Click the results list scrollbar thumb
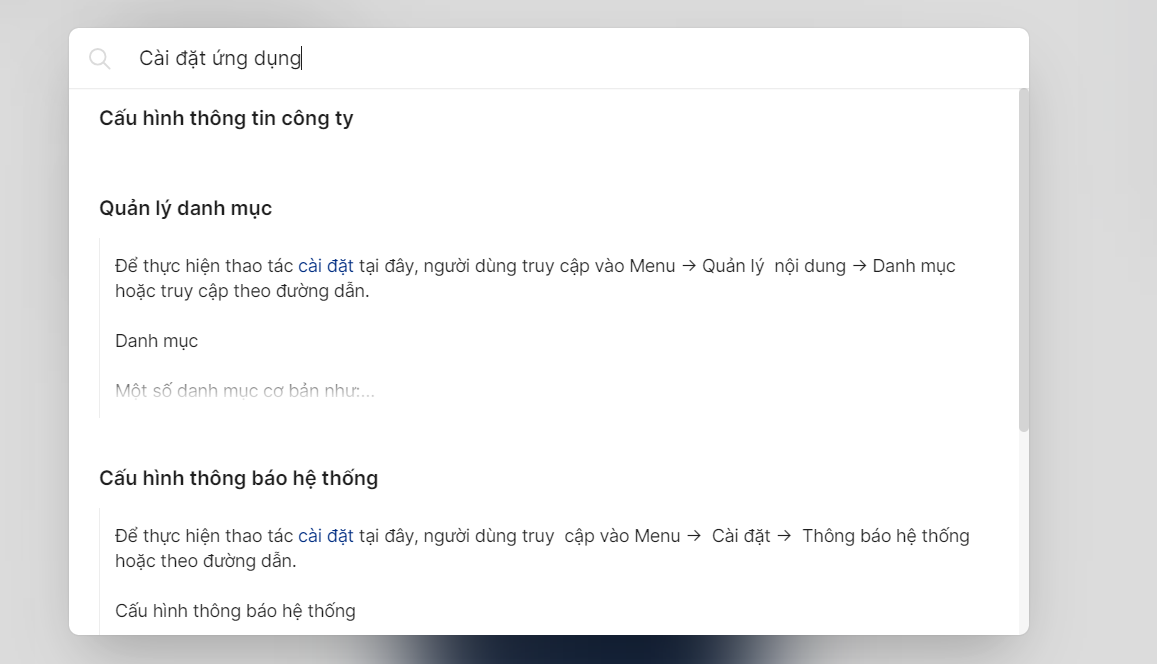 pyautogui.click(x=1023, y=260)
